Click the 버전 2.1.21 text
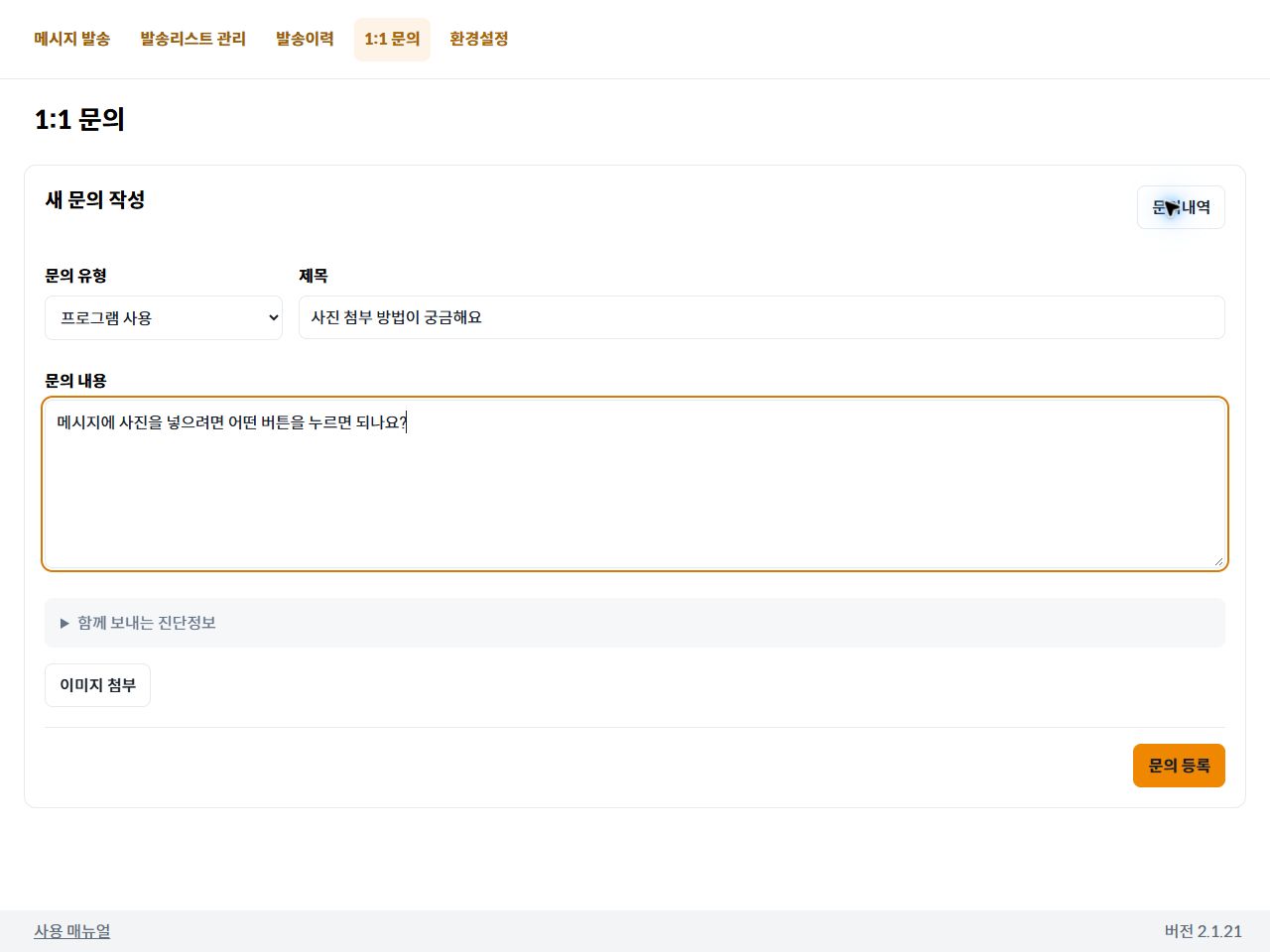The image size is (1270, 952). click(x=1203, y=931)
